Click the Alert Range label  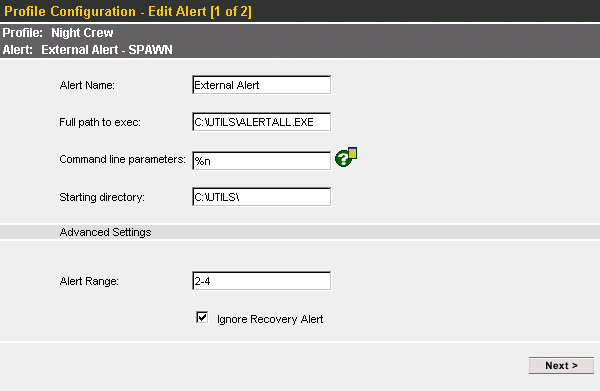click(89, 281)
